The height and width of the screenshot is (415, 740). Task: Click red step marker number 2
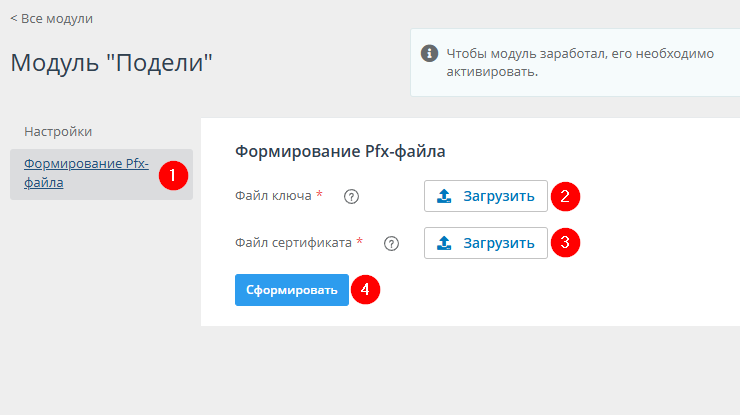pos(565,196)
